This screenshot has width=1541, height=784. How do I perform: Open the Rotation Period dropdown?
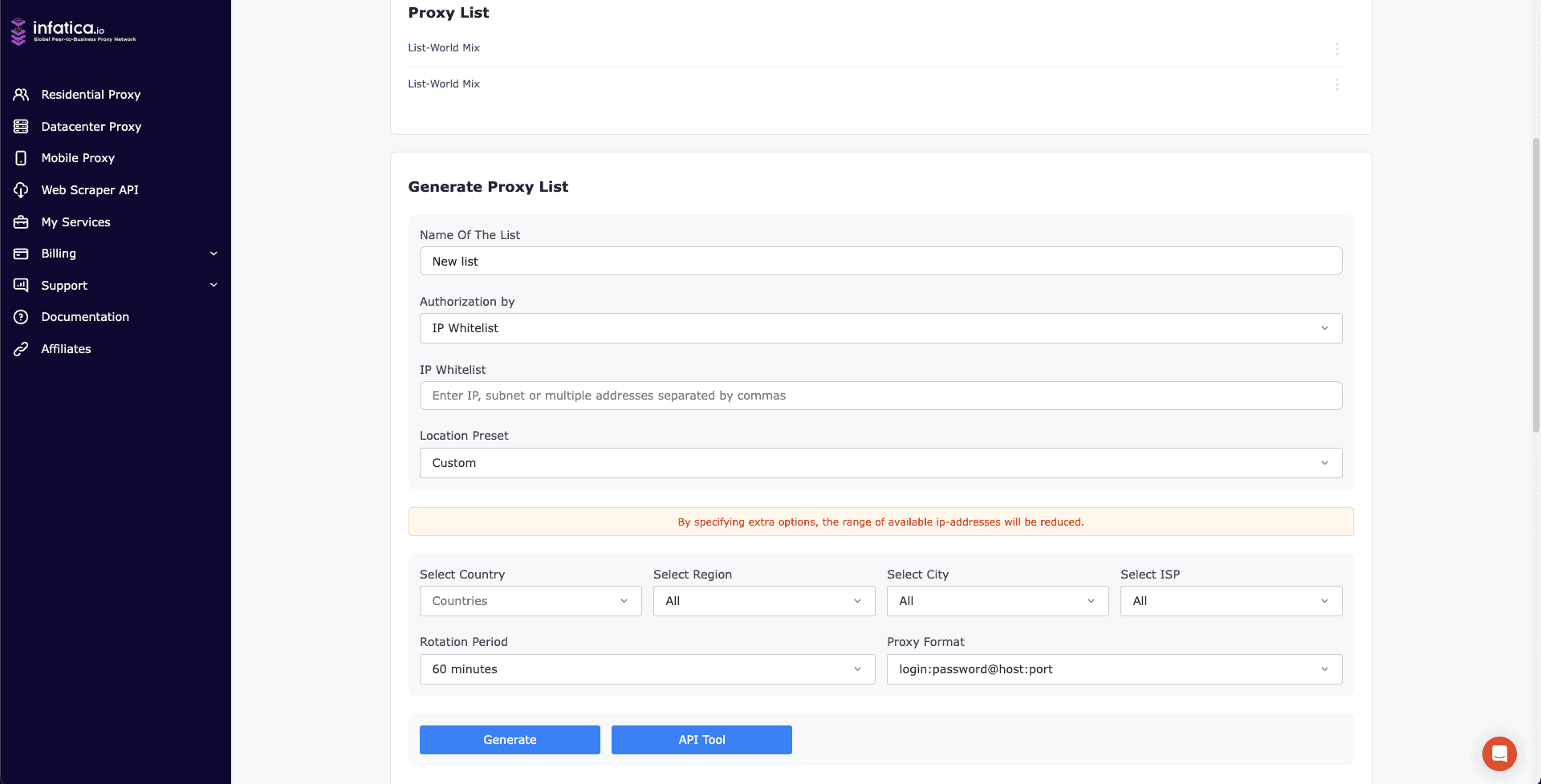click(647, 669)
